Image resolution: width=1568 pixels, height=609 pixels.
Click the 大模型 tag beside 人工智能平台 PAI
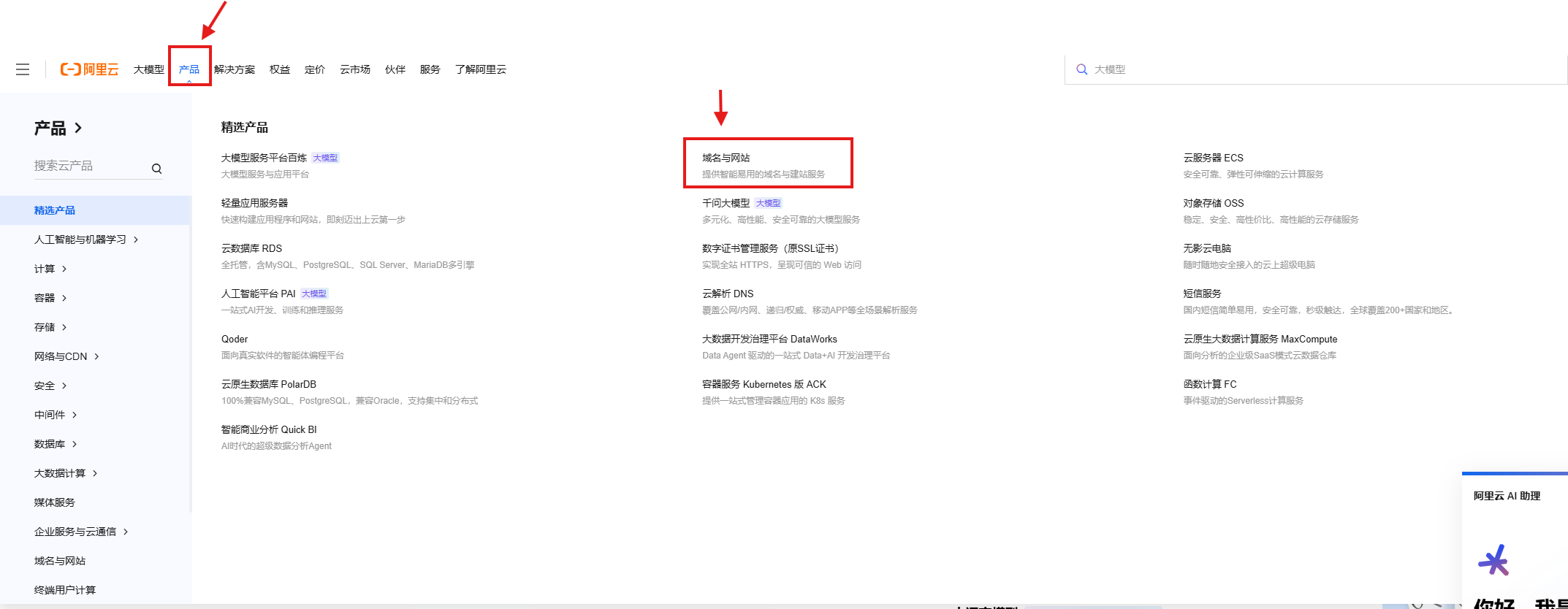pyautogui.click(x=314, y=294)
